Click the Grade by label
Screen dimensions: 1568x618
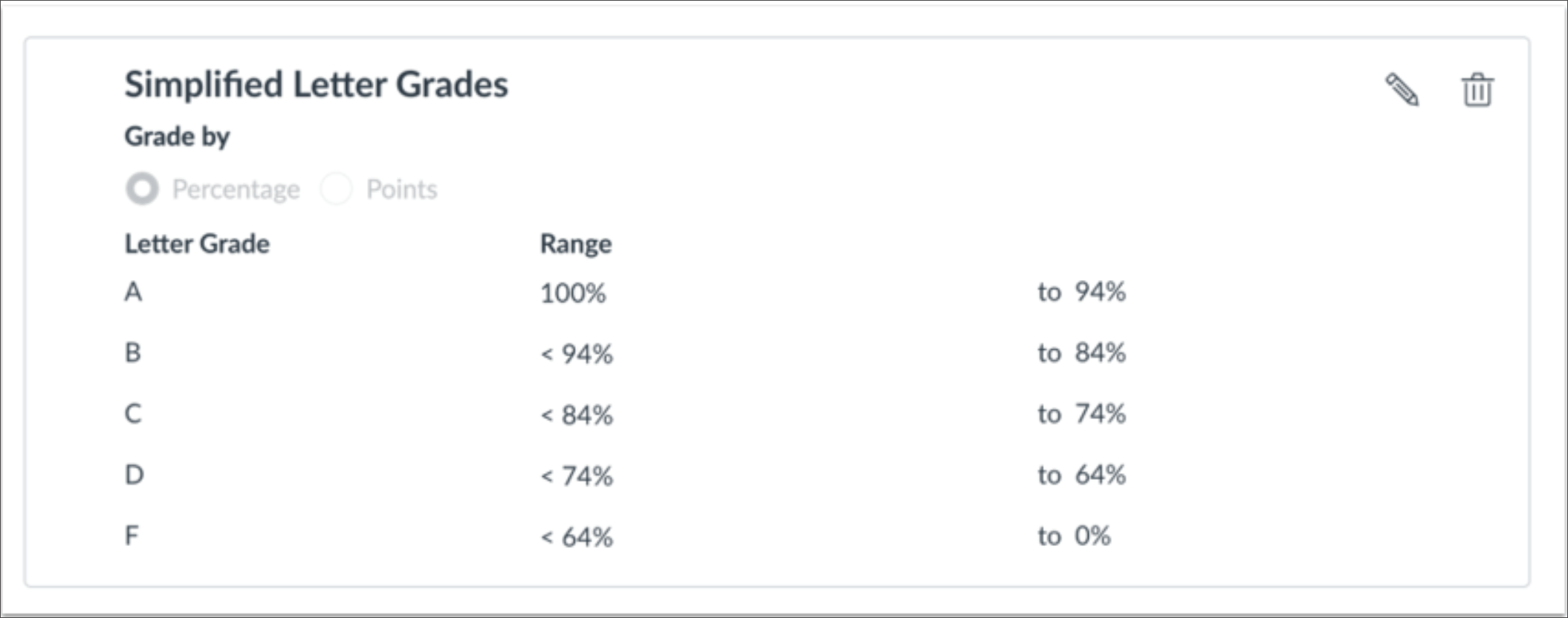[177, 136]
